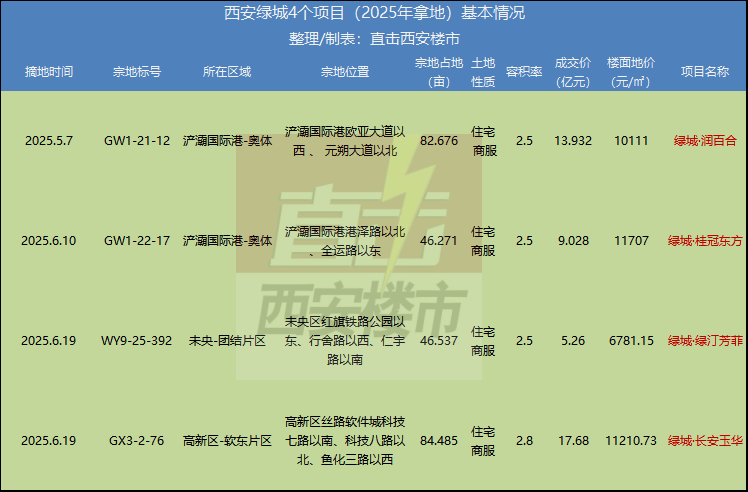Image resolution: width=748 pixels, height=492 pixels.
Task: Click the 高新区-软东片区 region cell
Action: click(227, 440)
